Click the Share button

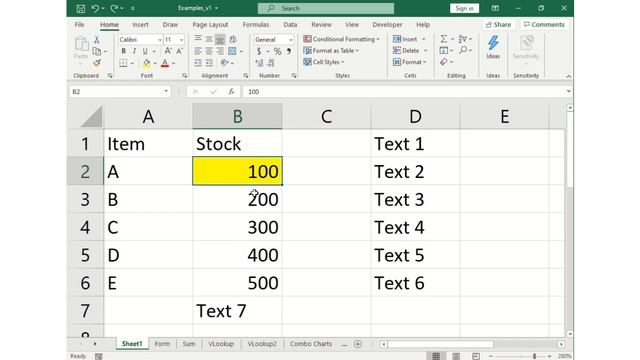pyautogui.click(x=498, y=24)
